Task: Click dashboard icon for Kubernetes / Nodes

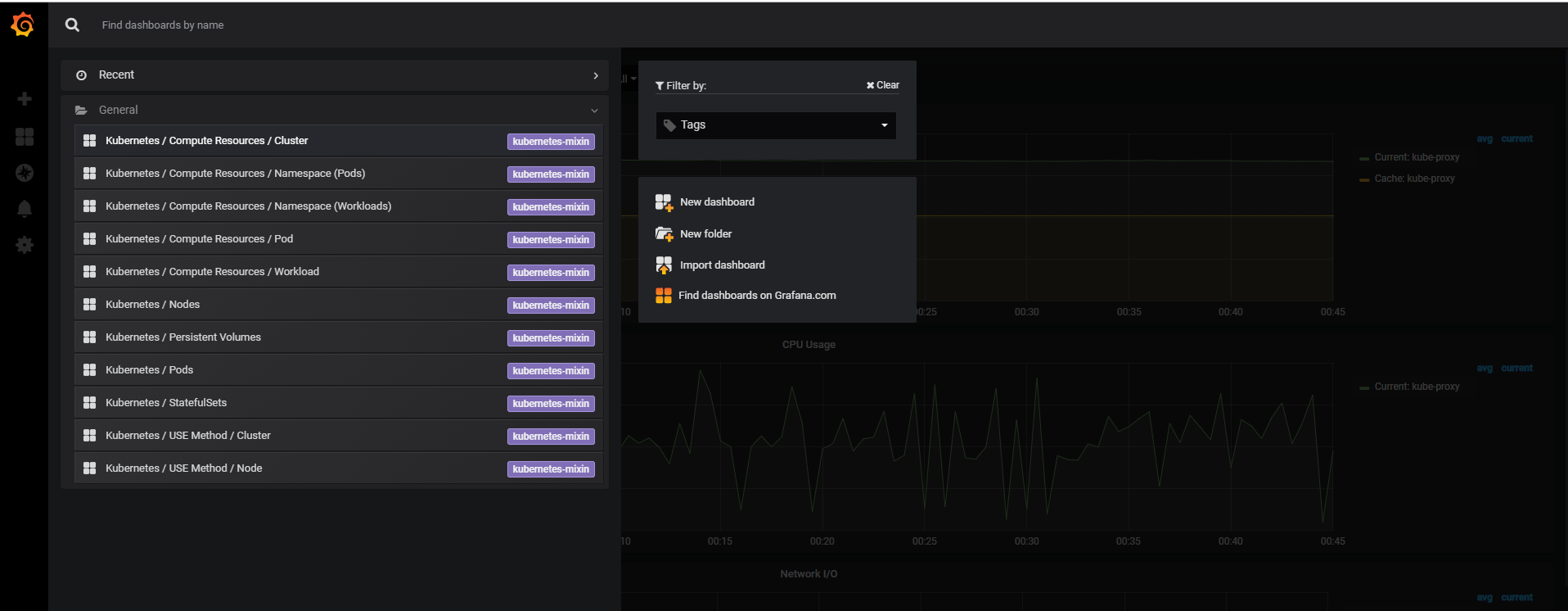Action: point(90,305)
